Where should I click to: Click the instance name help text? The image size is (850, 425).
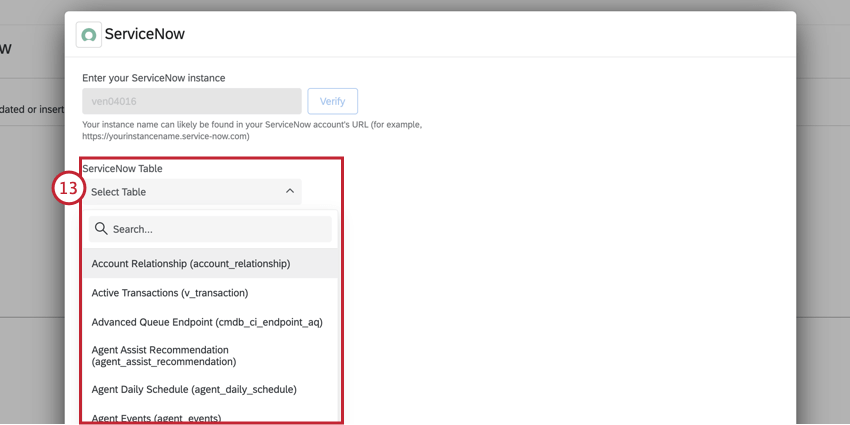point(252,131)
